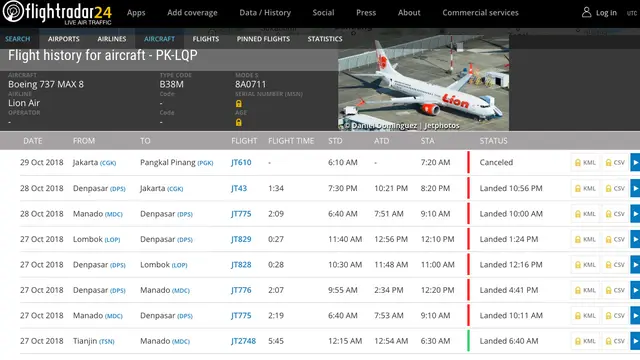This screenshot has height=360, width=640.
Task: Open the Data / History menu
Action: 265,13
